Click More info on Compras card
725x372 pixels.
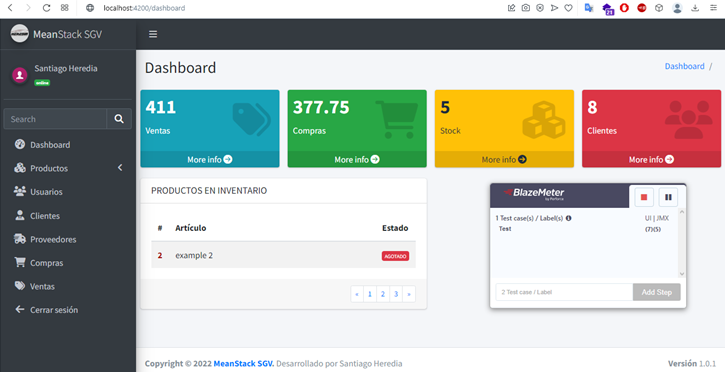pos(357,159)
